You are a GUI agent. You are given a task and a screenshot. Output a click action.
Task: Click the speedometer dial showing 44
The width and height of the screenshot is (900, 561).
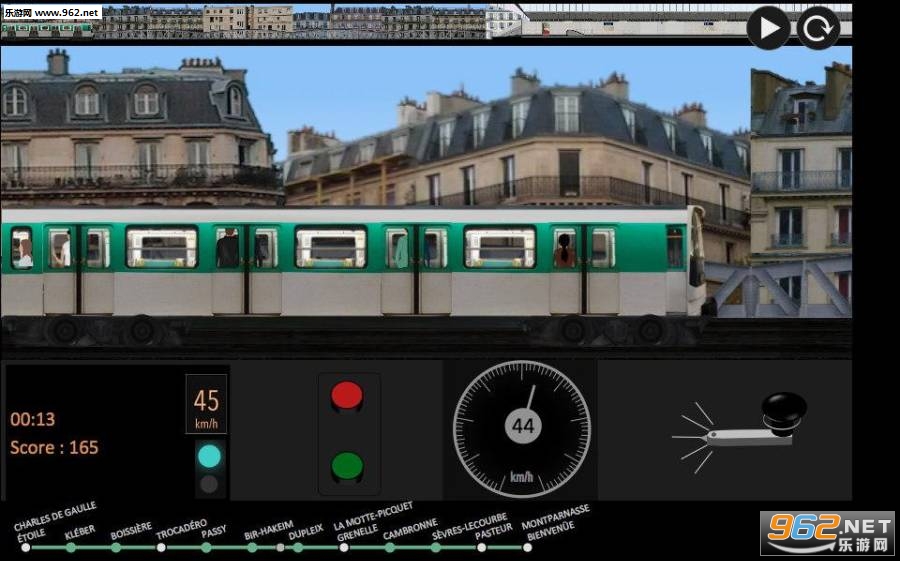[x=522, y=429]
